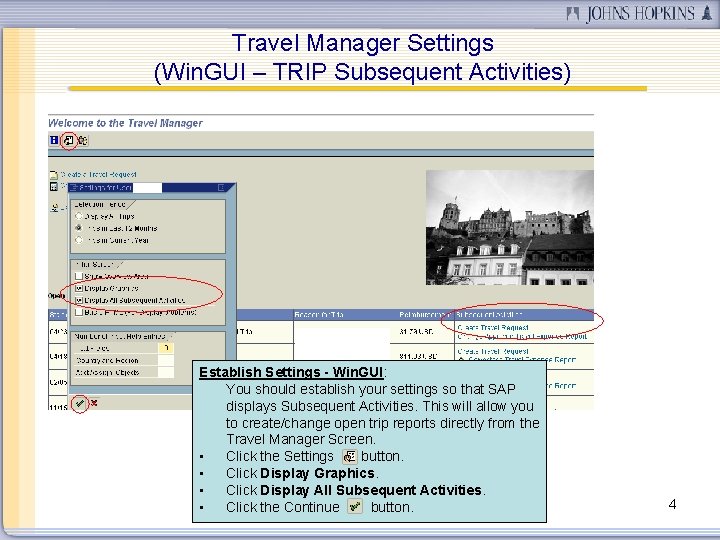720x540 pixels.
Task: Toggle Display All Subsequent Activities checkbox
Action: pyautogui.click(x=79, y=300)
